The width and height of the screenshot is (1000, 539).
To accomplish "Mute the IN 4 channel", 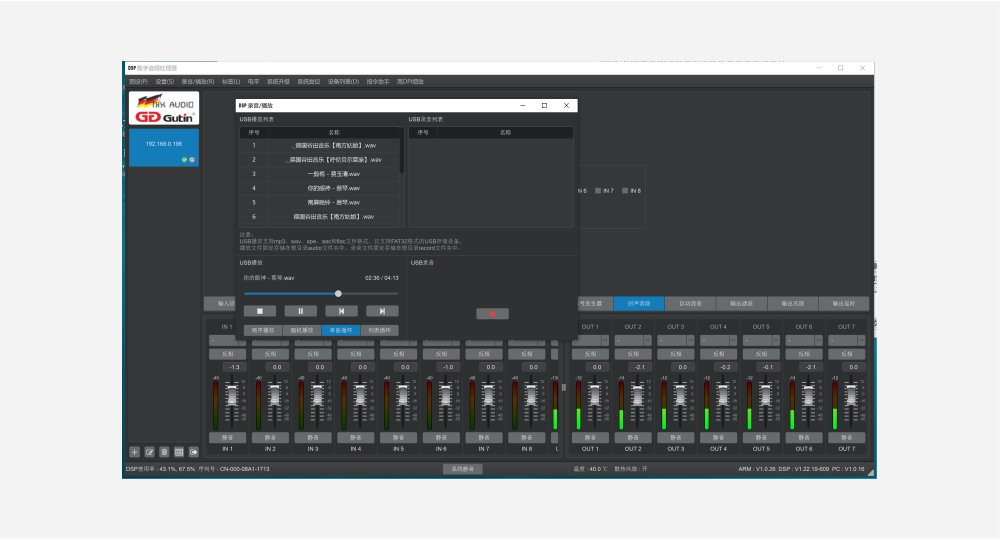I will (356, 438).
